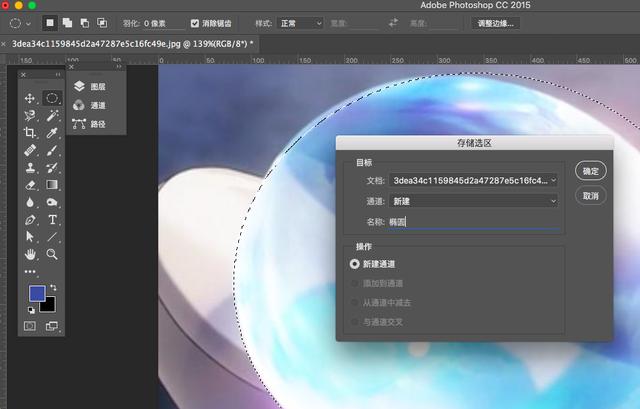Select the Type tool
This screenshot has height=409, width=640.
point(52,220)
